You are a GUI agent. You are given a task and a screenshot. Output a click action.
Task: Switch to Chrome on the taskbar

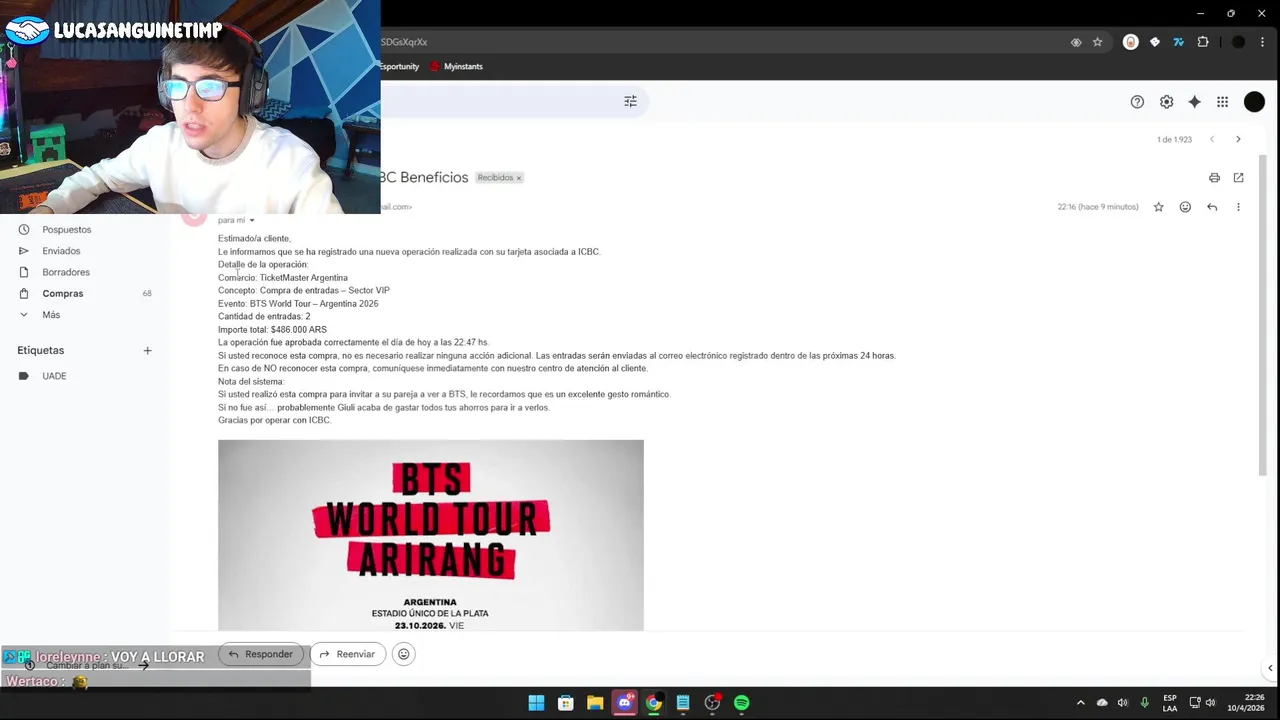653,703
